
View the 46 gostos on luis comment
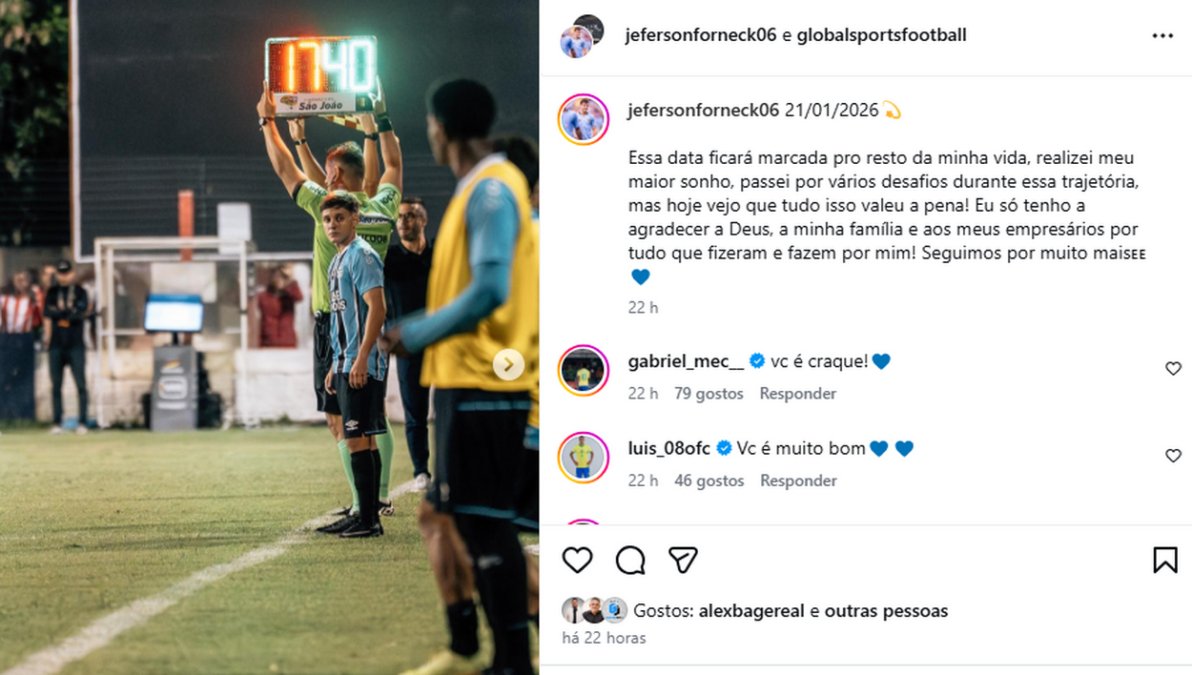click(x=709, y=481)
